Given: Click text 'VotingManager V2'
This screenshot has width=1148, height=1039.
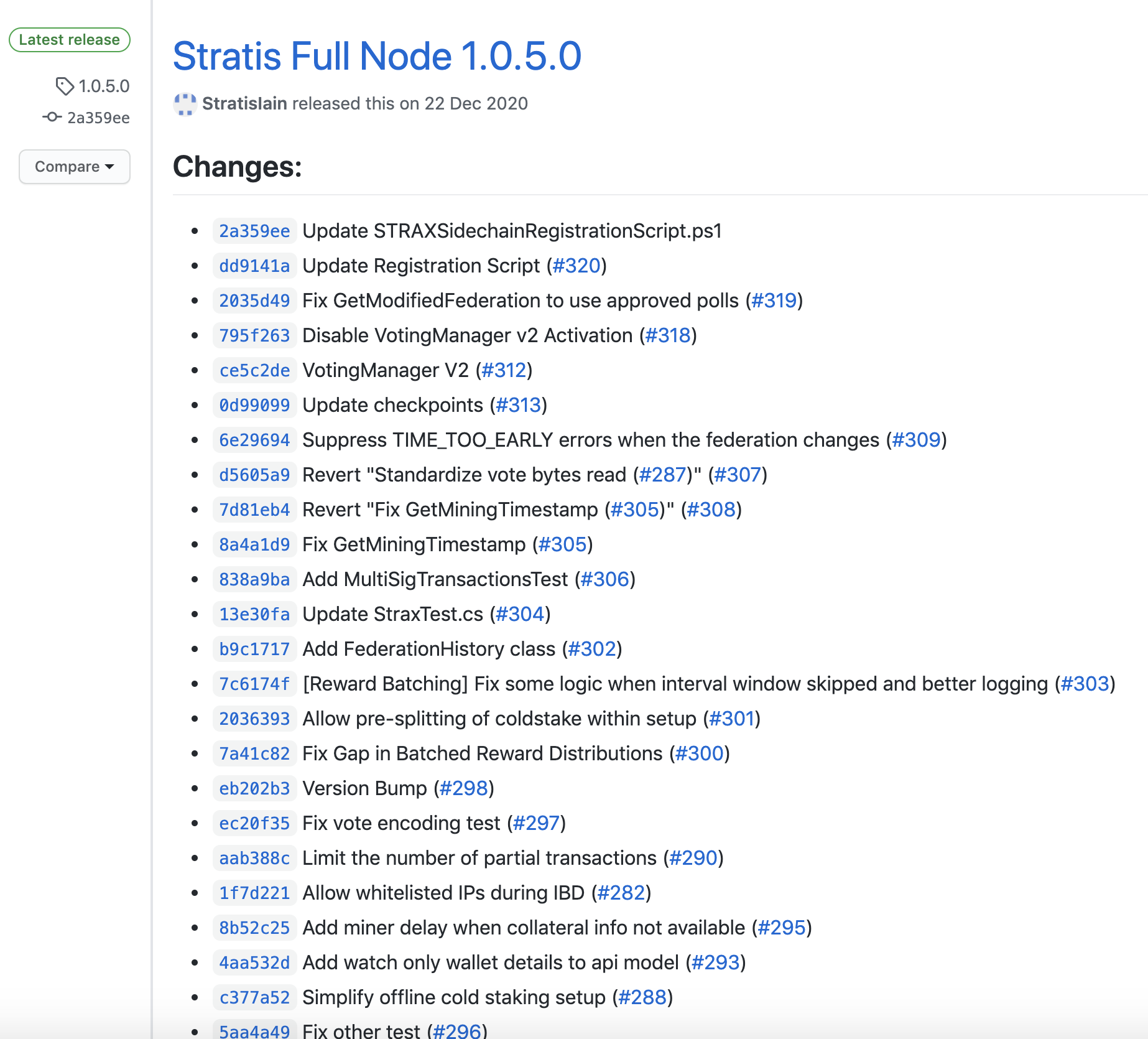Looking at the screenshot, I should pos(386,370).
